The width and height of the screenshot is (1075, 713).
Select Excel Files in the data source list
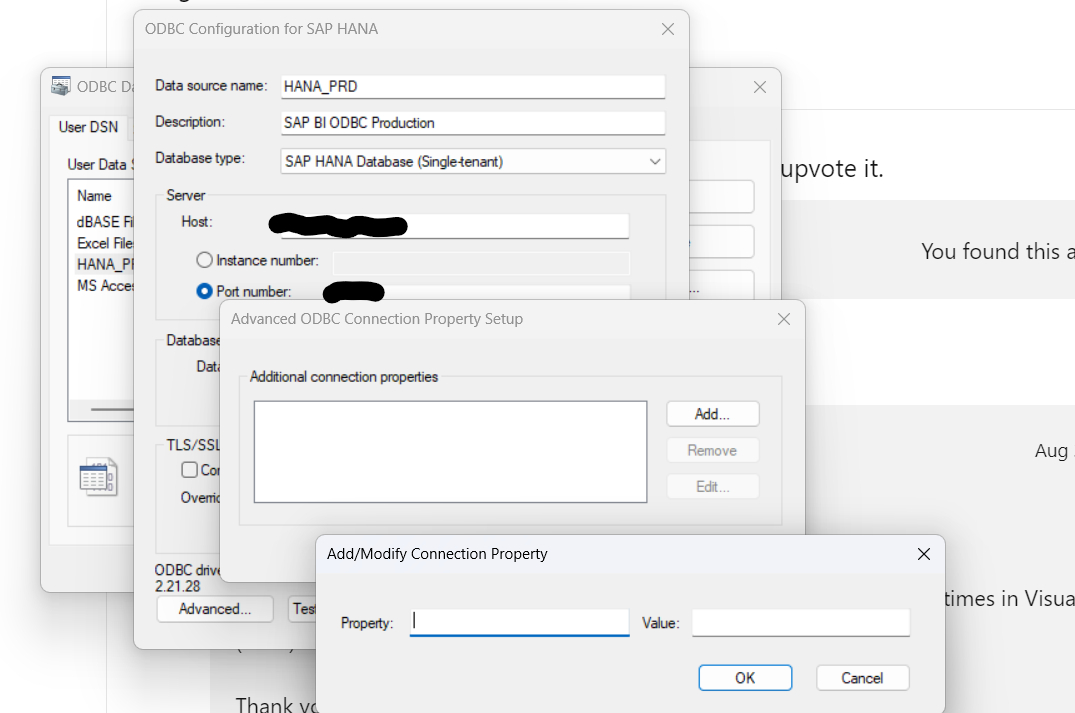click(x=105, y=243)
